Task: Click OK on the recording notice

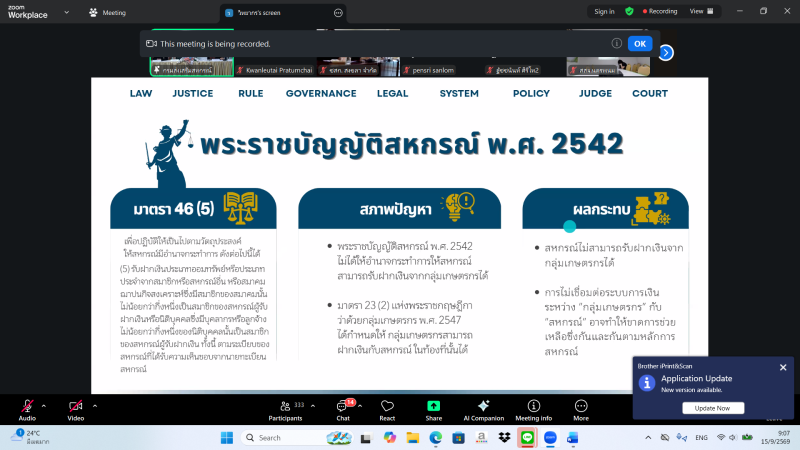Action: tap(640, 44)
